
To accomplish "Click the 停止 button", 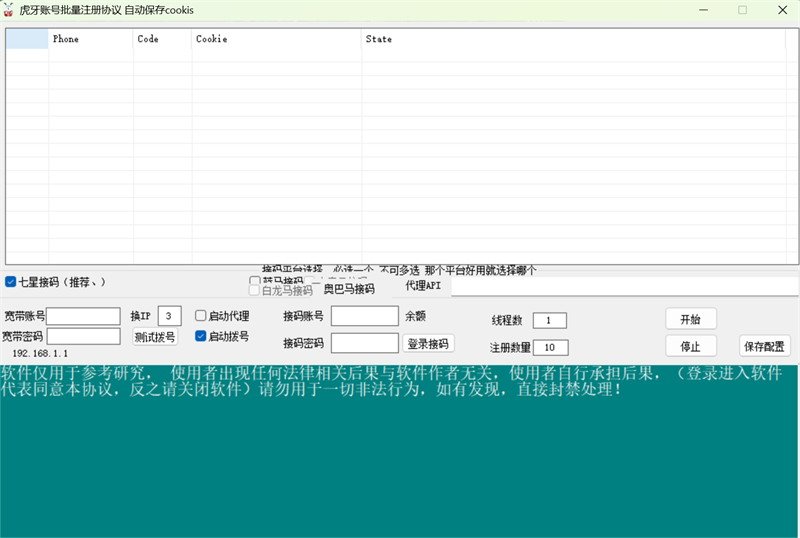I will click(x=691, y=346).
